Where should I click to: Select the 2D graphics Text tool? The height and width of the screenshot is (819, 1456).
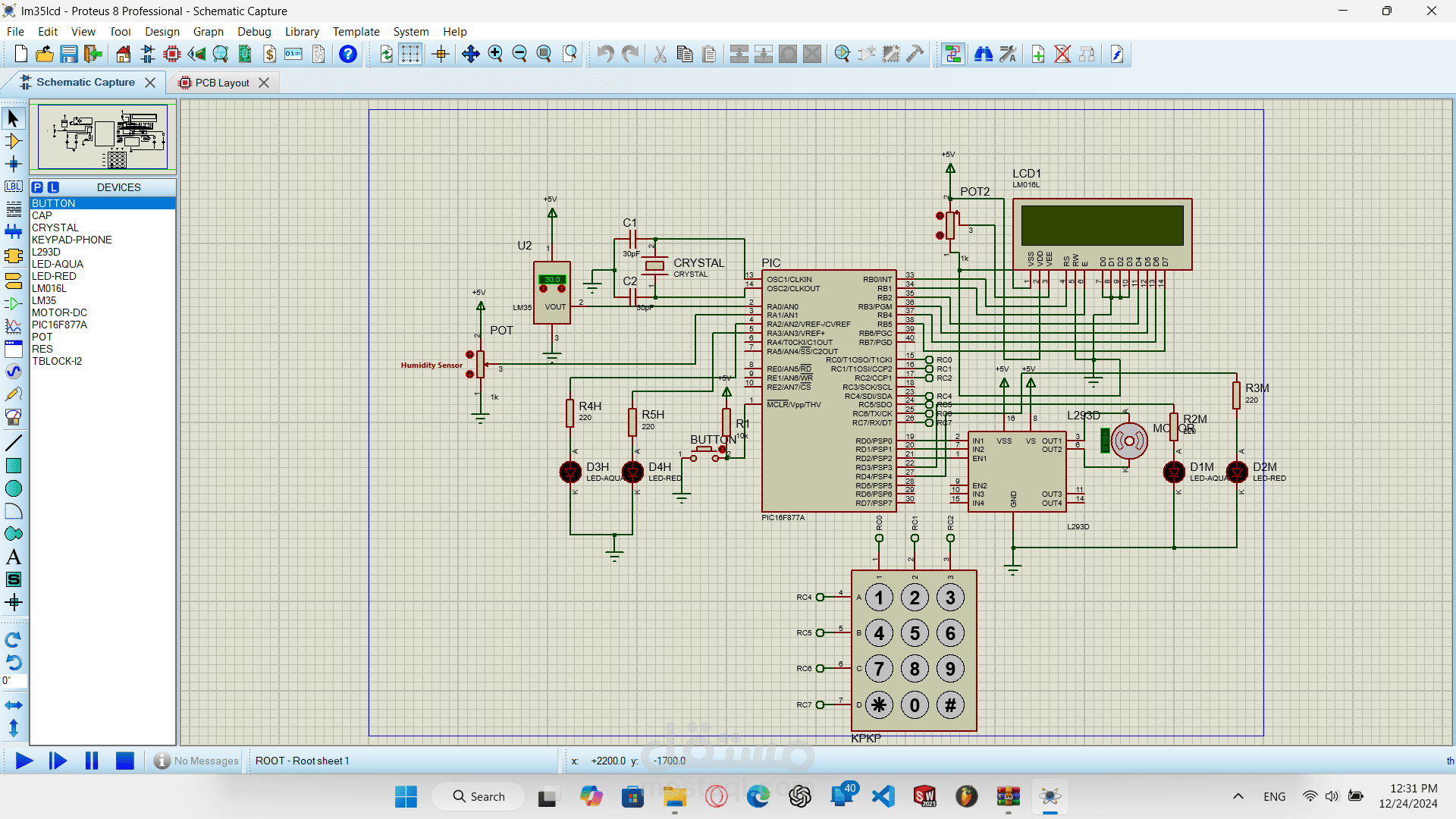click(13, 556)
